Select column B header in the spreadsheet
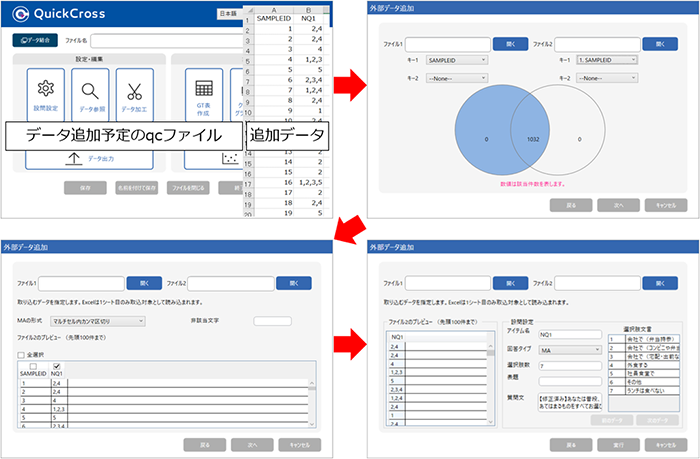Viewport: 700px width, 459px height. coord(308,10)
